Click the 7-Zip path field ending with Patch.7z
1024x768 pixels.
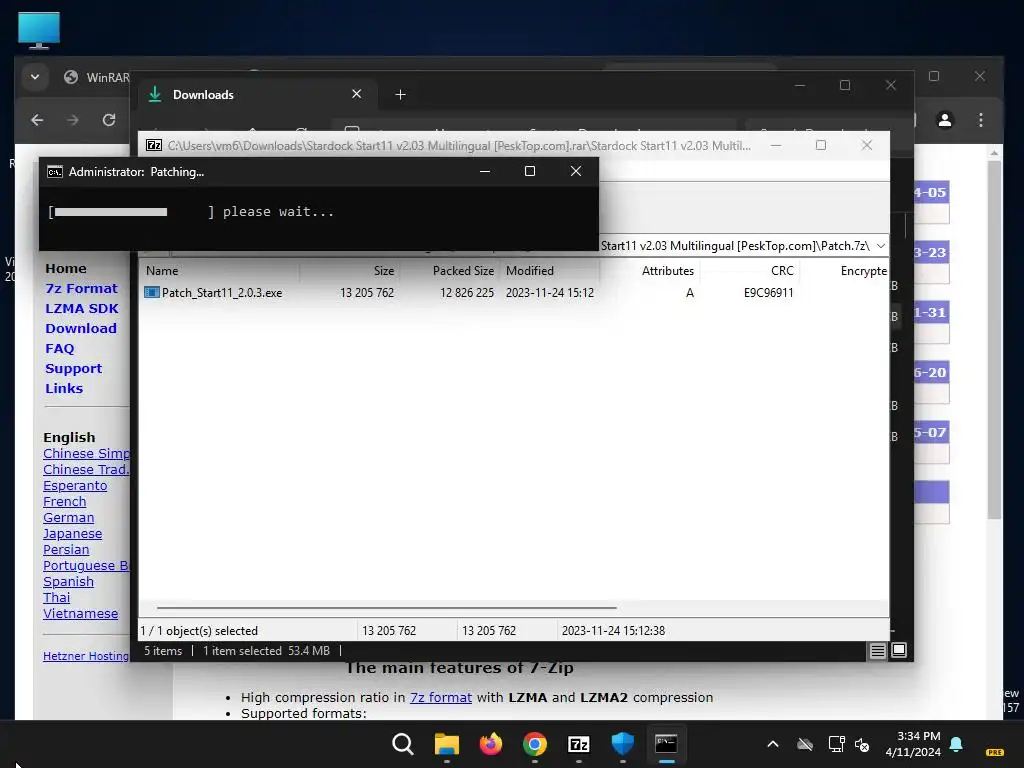[735, 246]
